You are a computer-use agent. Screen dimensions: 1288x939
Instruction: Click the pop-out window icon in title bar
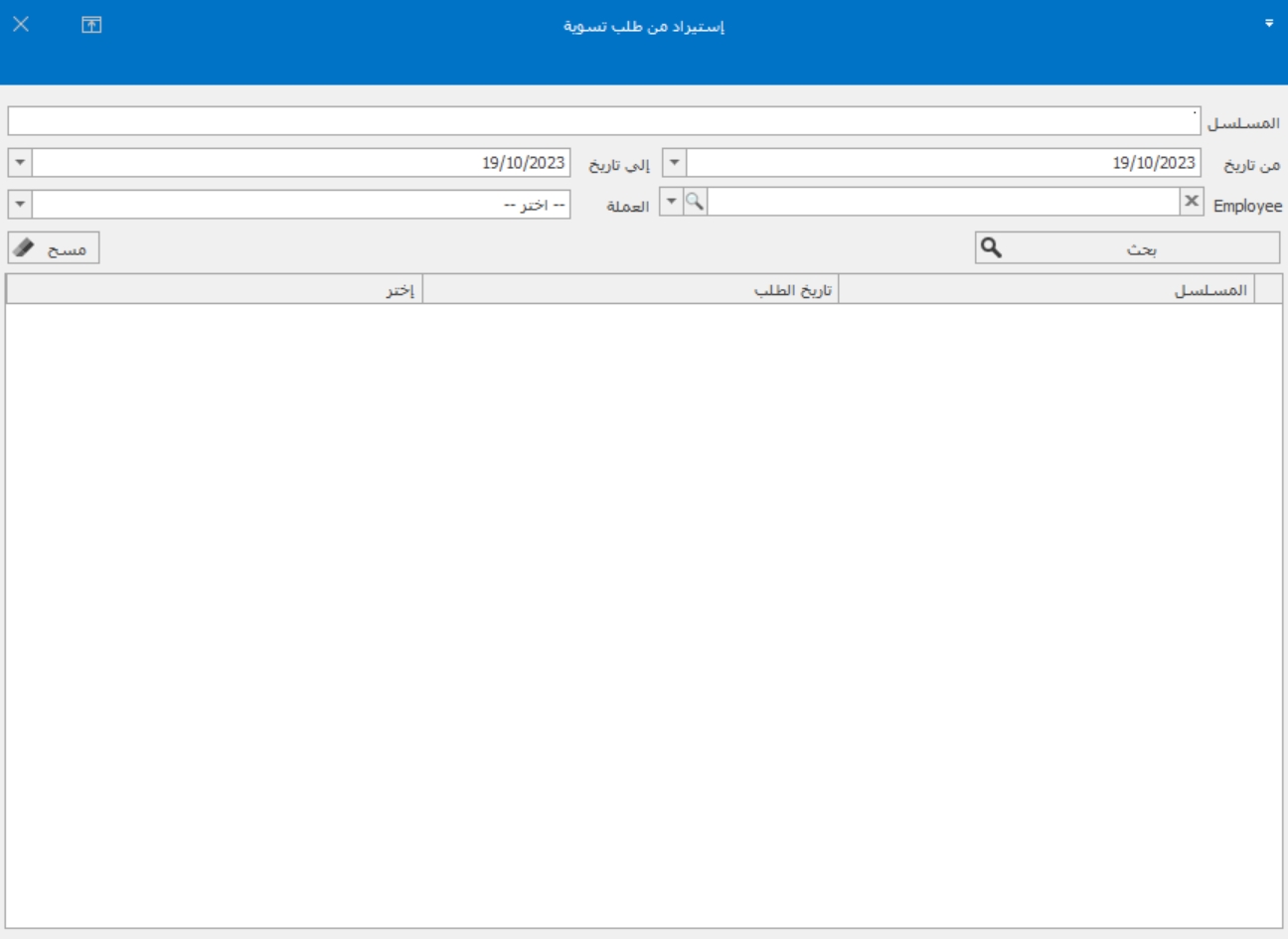[91, 26]
